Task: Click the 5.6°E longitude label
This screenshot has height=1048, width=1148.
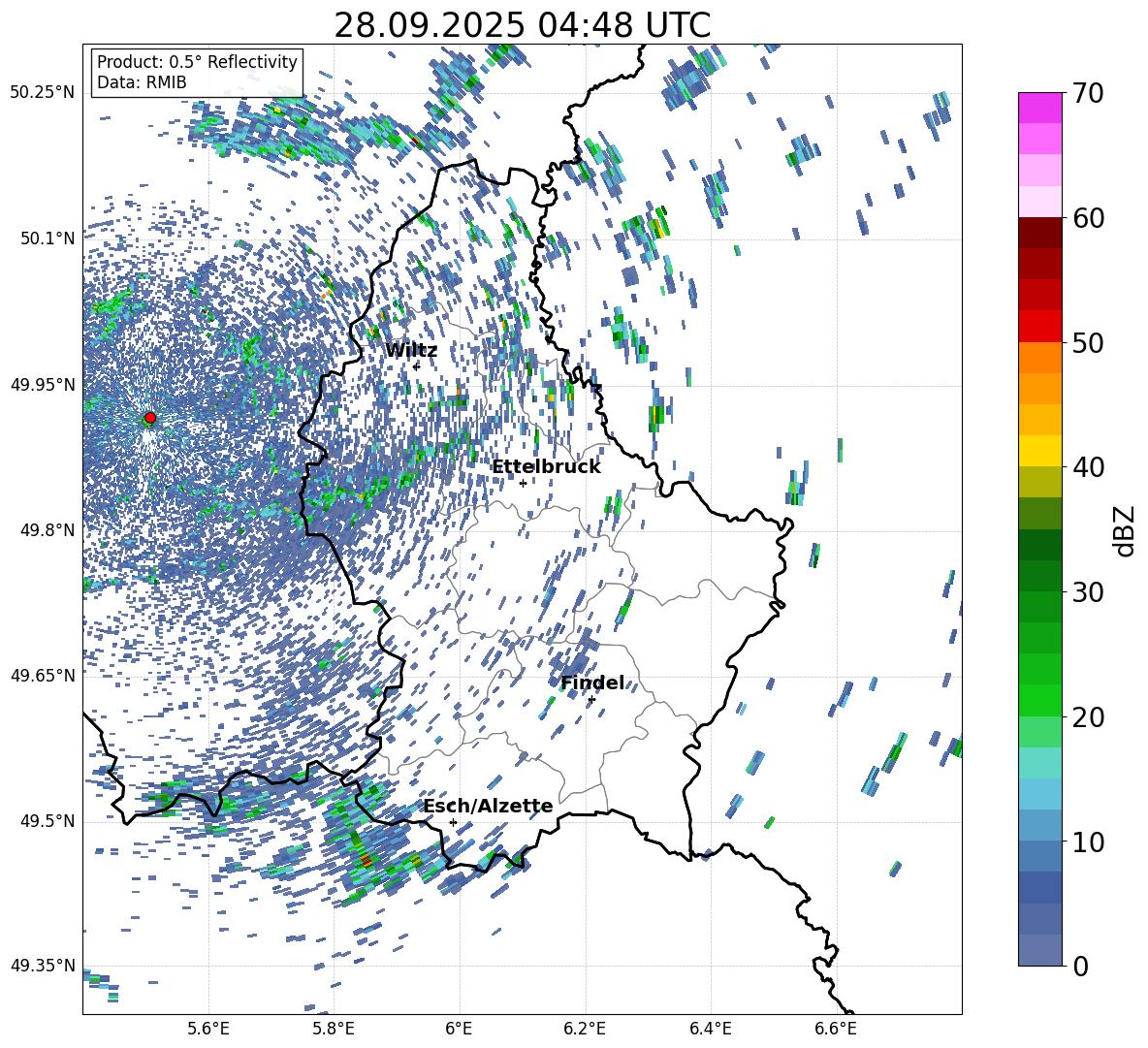Action: coord(207,1029)
